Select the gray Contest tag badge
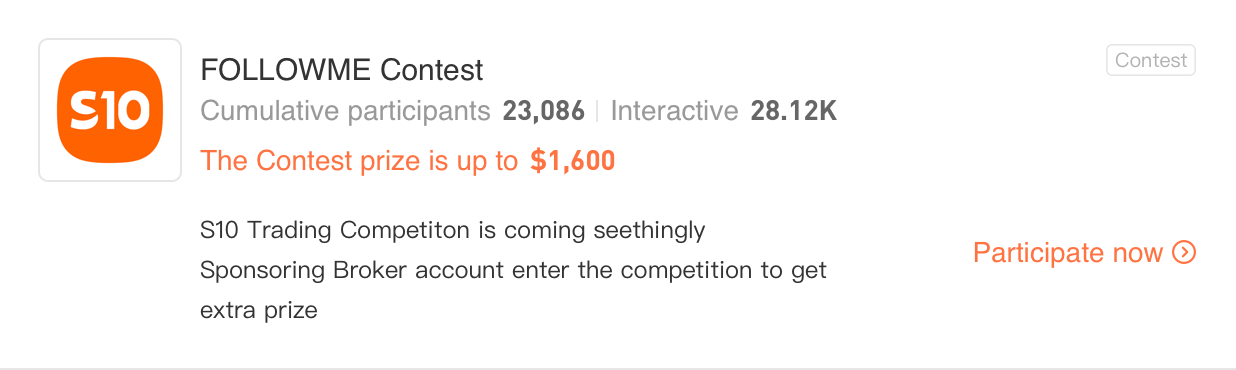This screenshot has height=370, width=1236. click(1151, 60)
